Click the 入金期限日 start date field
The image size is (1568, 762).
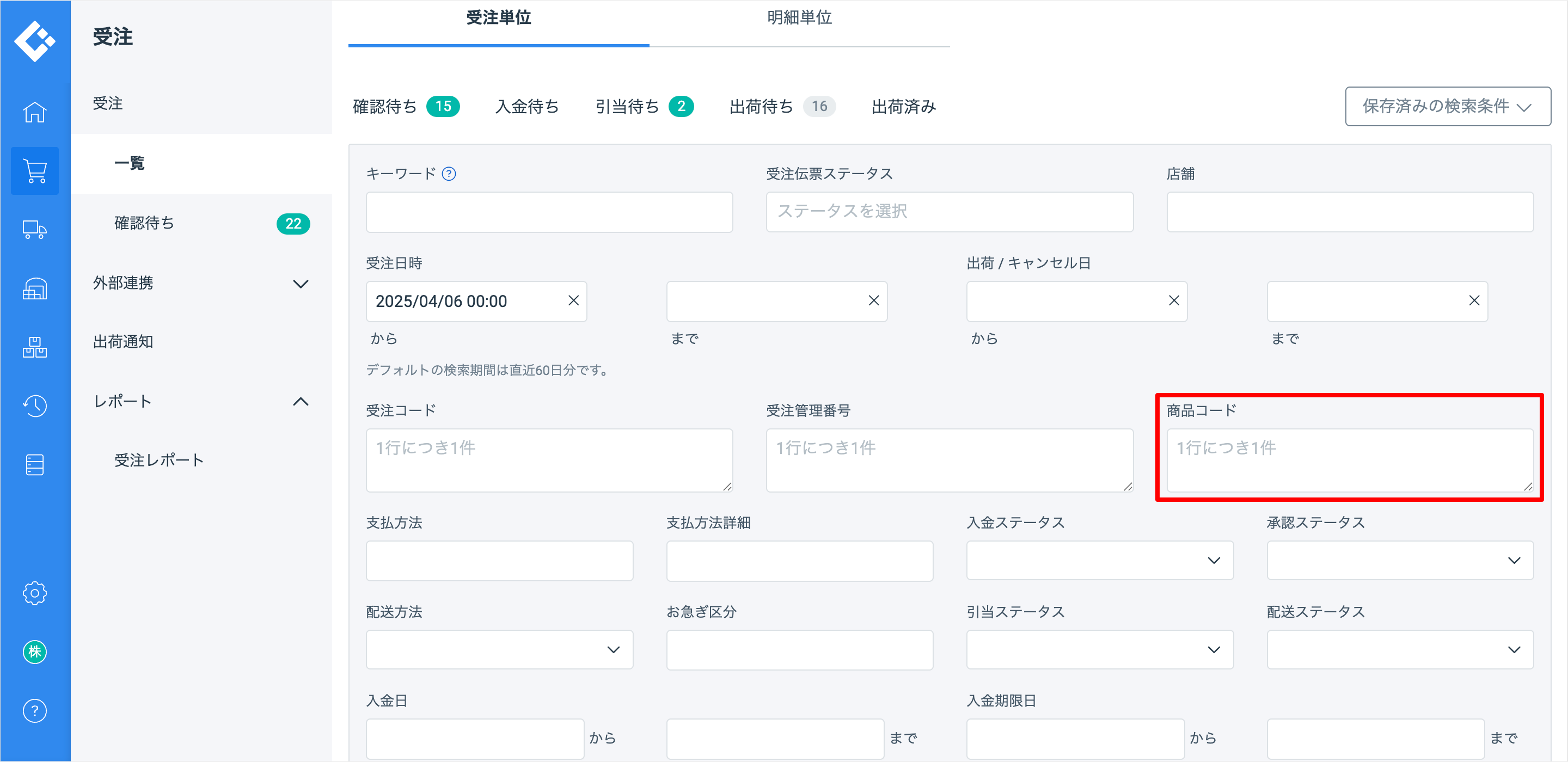pos(1076,739)
